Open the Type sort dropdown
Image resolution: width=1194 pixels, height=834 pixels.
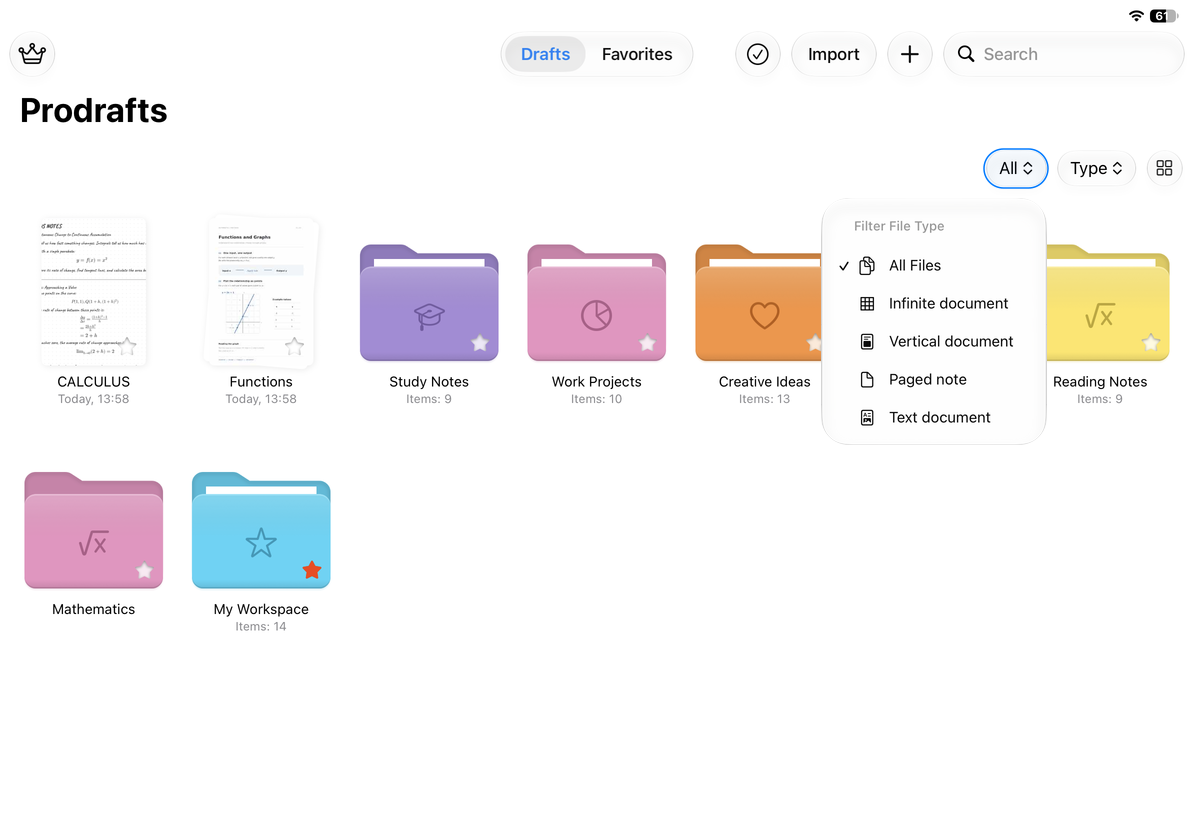(1096, 168)
